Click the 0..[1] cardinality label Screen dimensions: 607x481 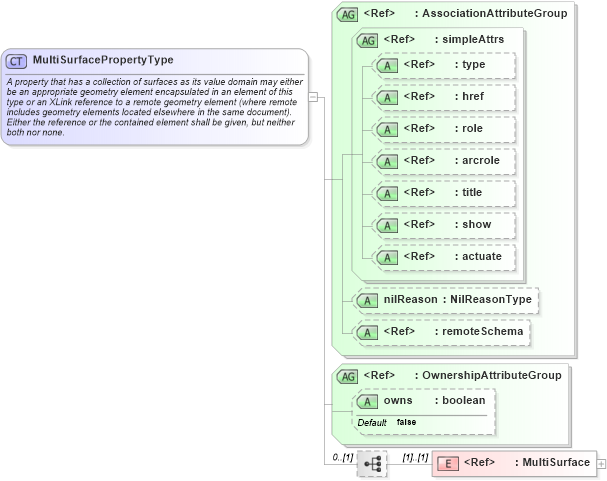click(343, 457)
